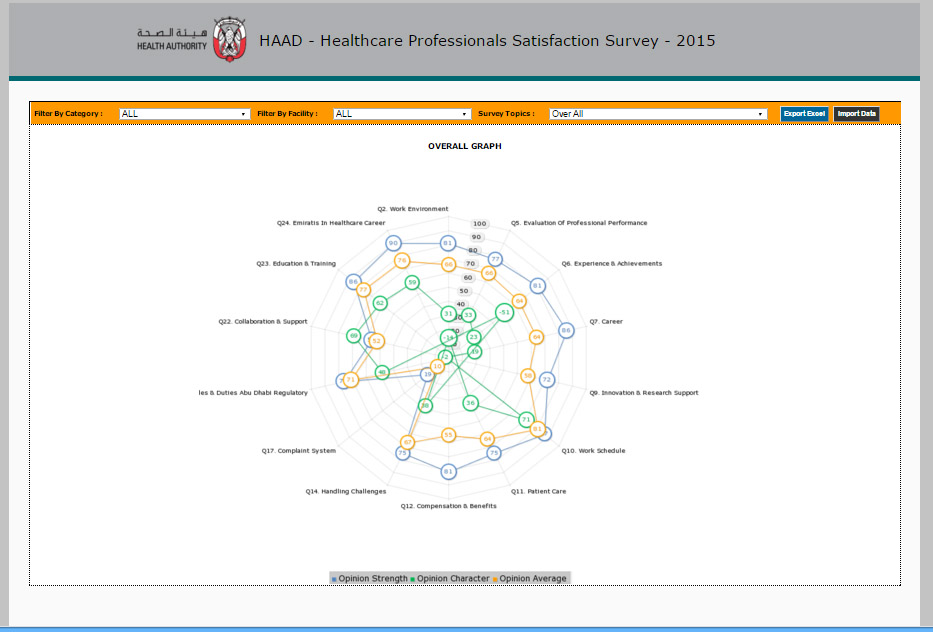Toggle Opinion Strength series in legend
Image resolution: width=933 pixels, height=632 pixels.
pyautogui.click(x=369, y=578)
